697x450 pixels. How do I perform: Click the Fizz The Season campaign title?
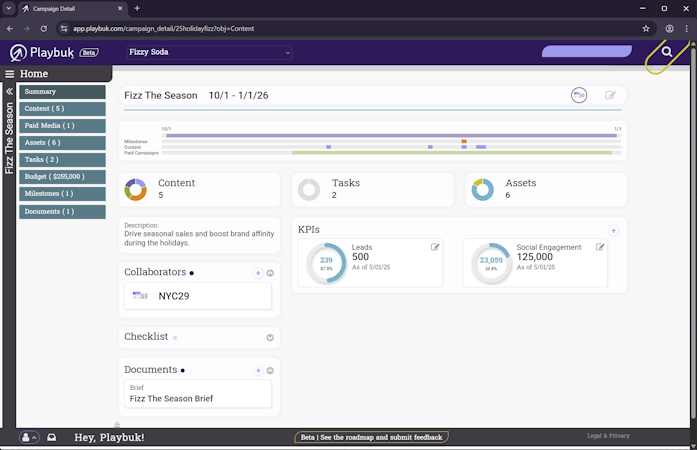[160, 96]
